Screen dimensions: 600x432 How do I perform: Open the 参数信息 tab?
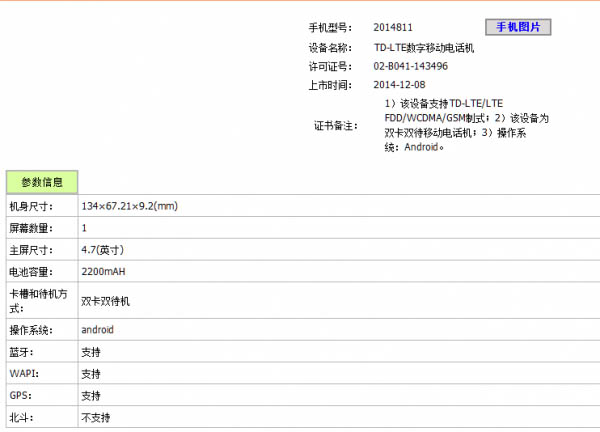pyautogui.click(x=42, y=182)
